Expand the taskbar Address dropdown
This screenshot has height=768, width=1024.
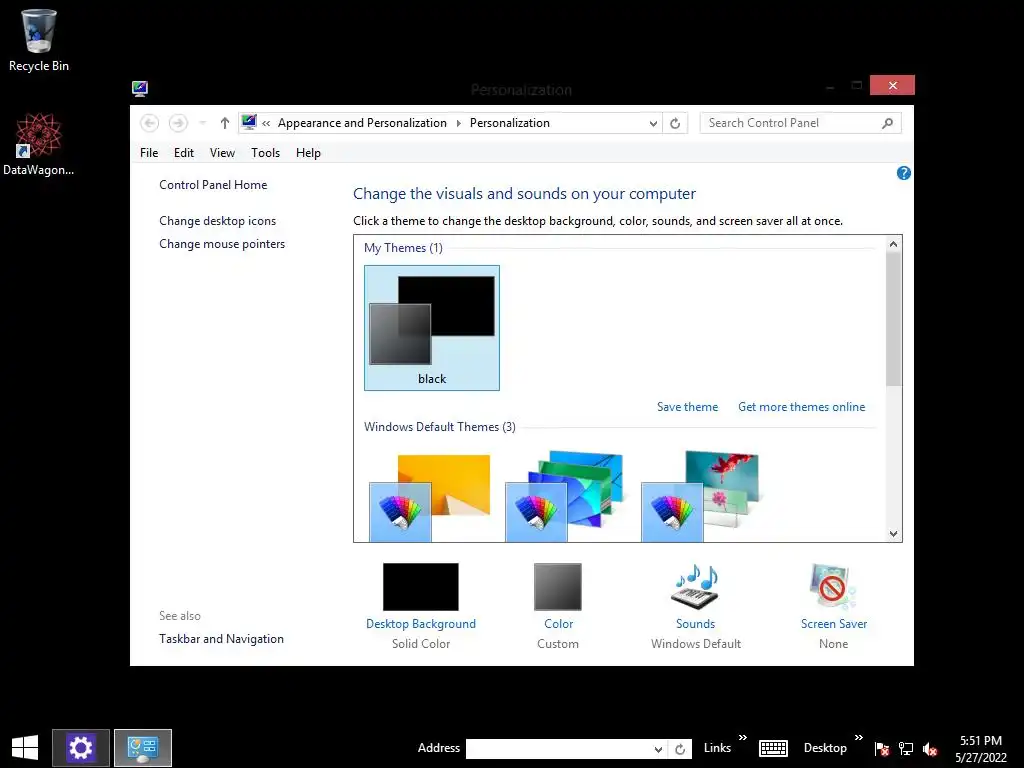[658, 749]
